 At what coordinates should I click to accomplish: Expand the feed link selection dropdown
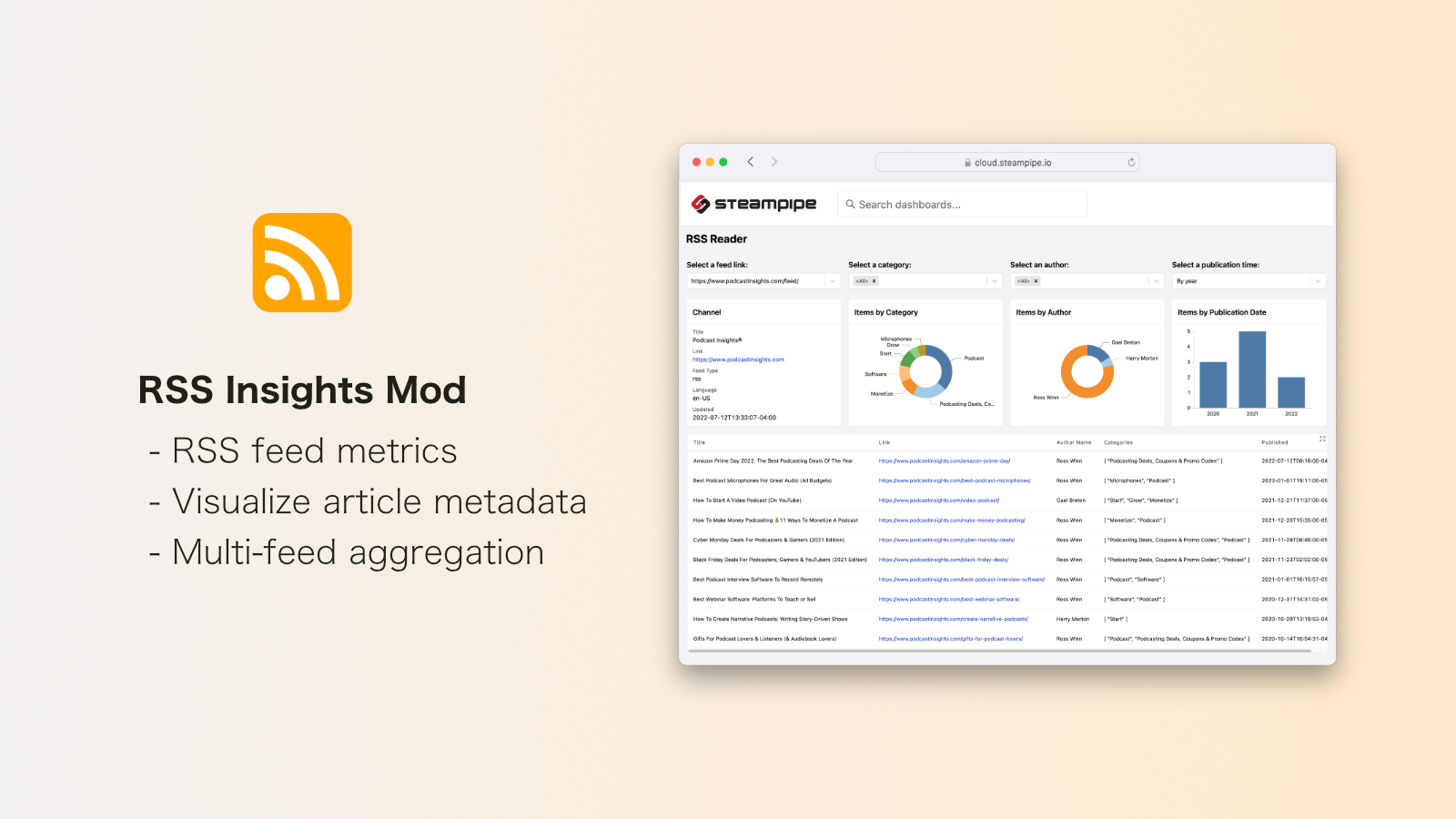coord(833,280)
